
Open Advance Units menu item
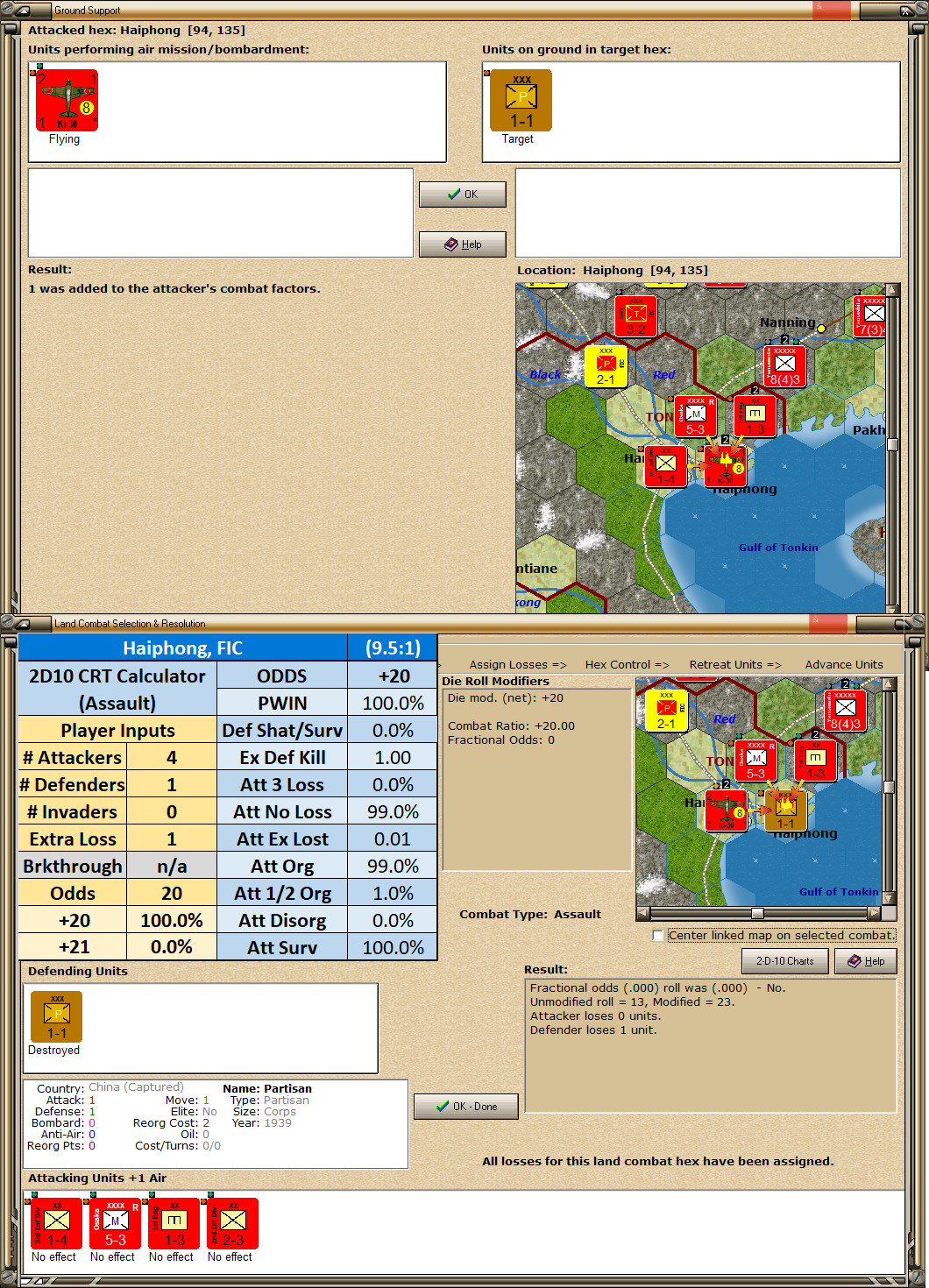[x=844, y=665]
